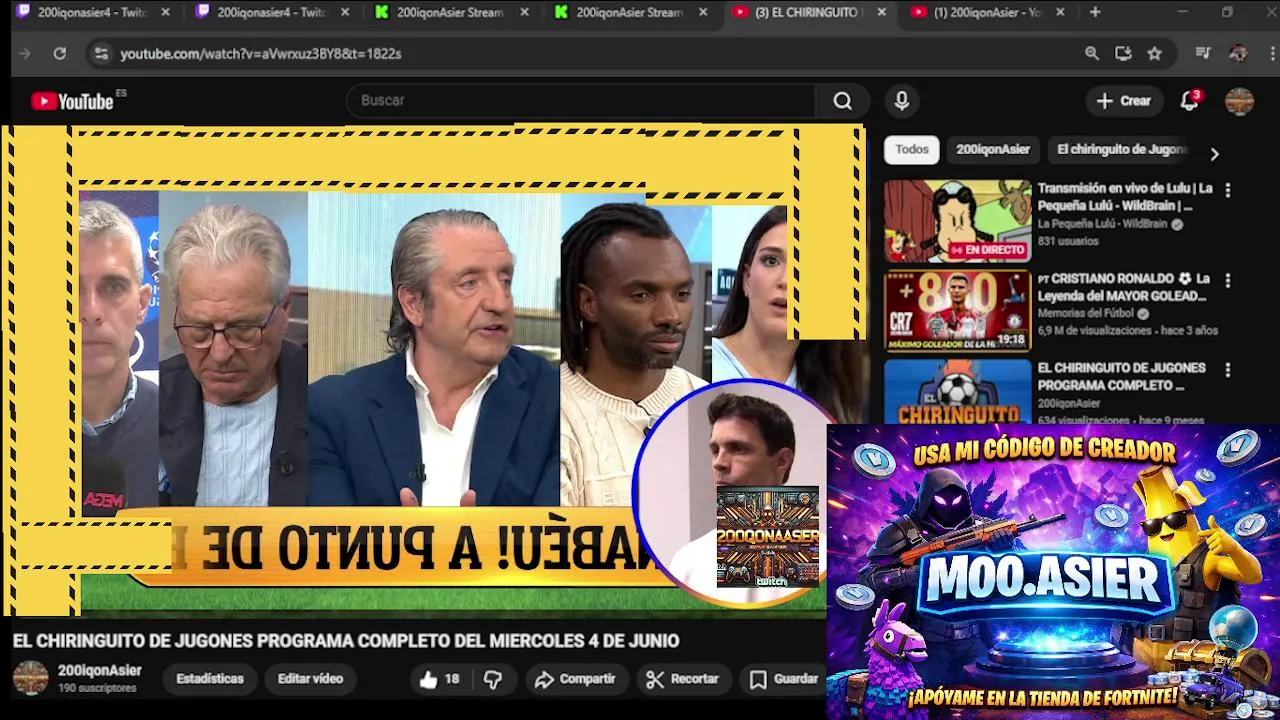Open the Crear menu
Image resolution: width=1280 pixels, height=720 pixels.
click(x=1124, y=100)
